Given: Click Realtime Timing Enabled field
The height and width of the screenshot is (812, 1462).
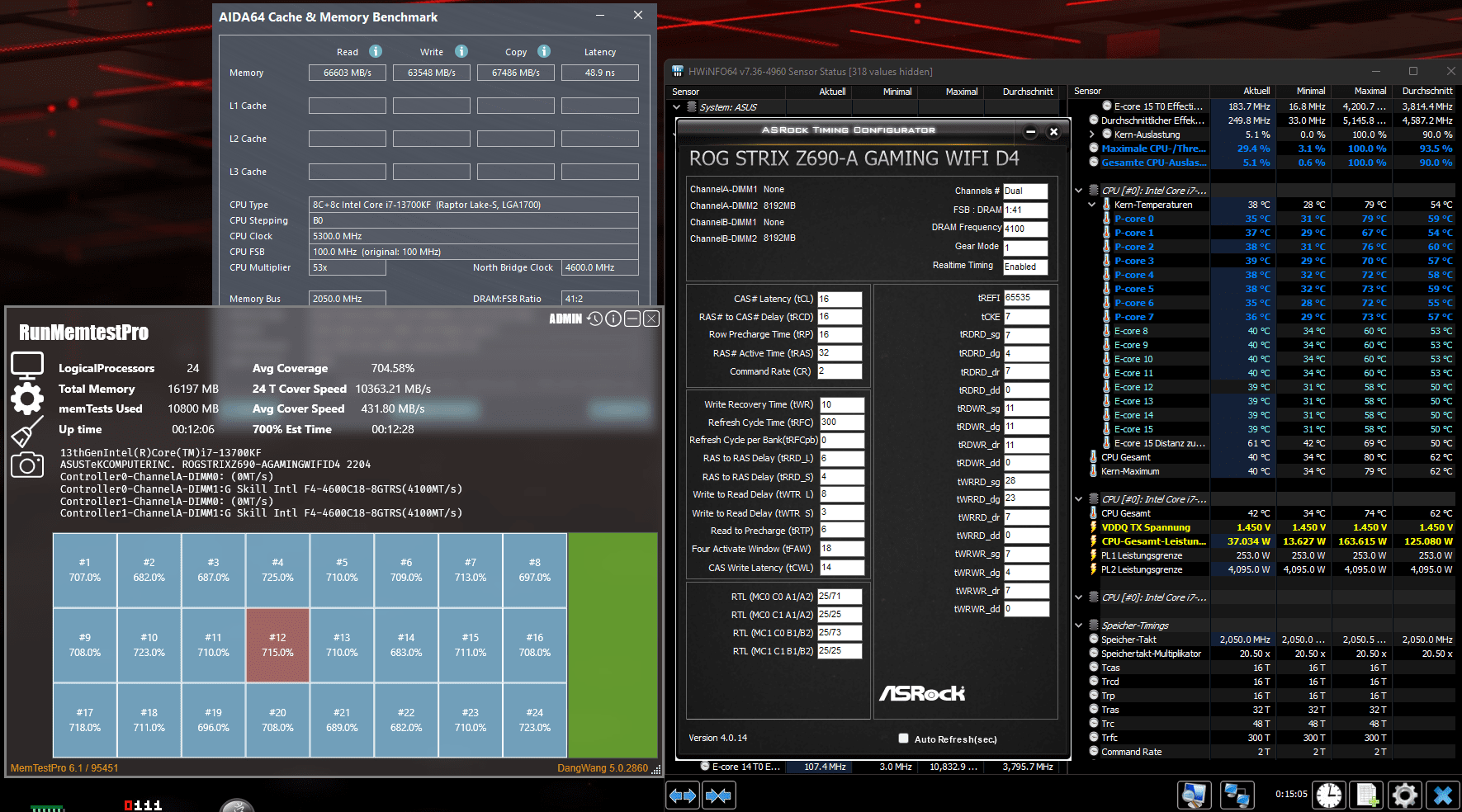Looking at the screenshot, I should (1025, 267).
